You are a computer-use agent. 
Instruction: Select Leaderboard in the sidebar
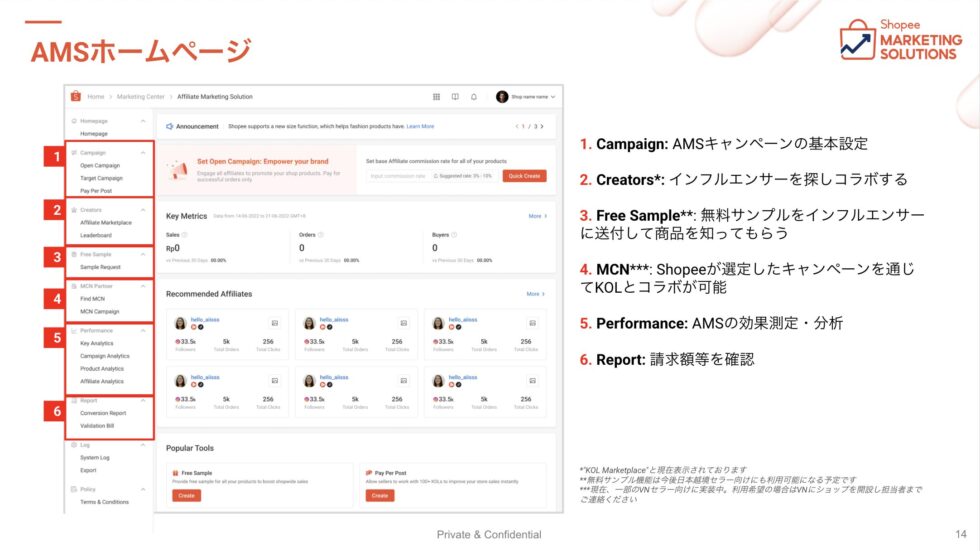click(96, 236)
